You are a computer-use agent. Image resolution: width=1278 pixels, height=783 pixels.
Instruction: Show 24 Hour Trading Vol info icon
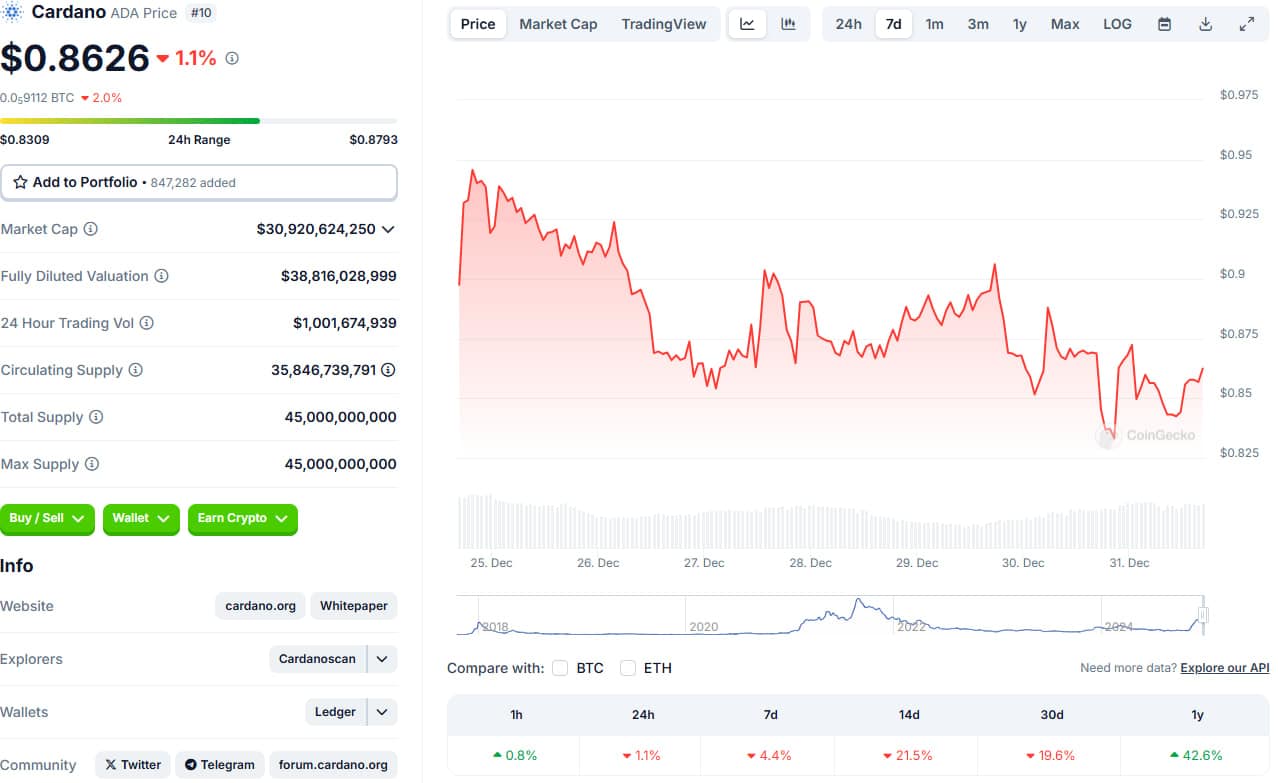point(147,323)
